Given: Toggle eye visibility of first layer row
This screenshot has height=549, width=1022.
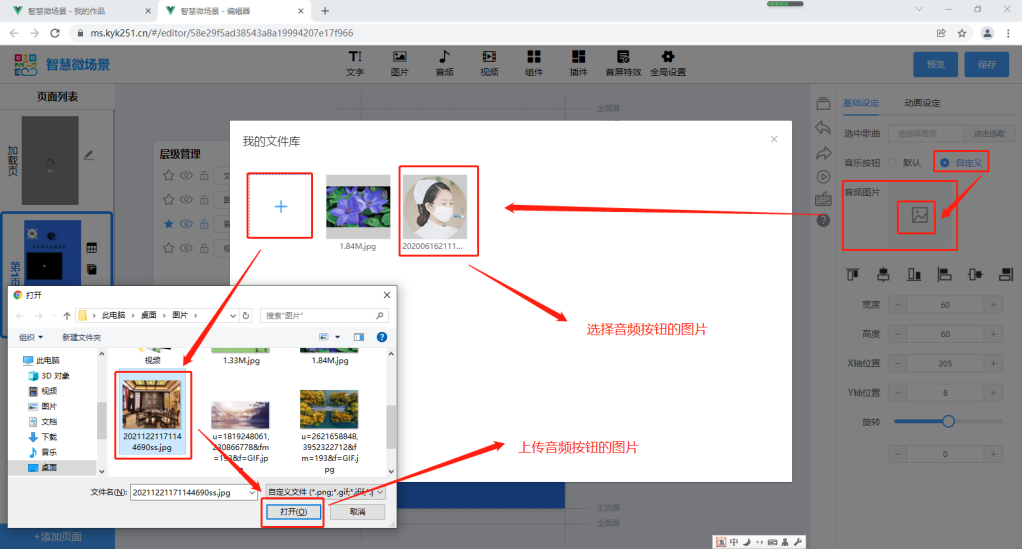Looking at the screenshot, I should coord(185,176).
